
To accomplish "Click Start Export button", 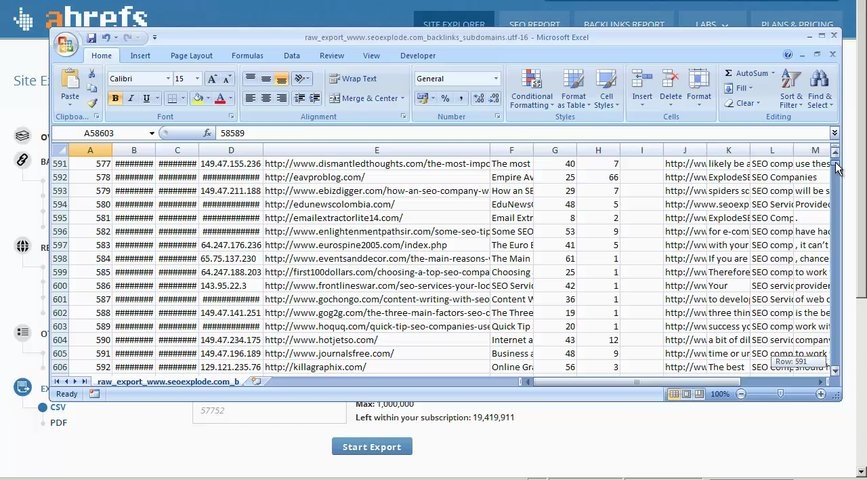I will (x=372, y=446).
